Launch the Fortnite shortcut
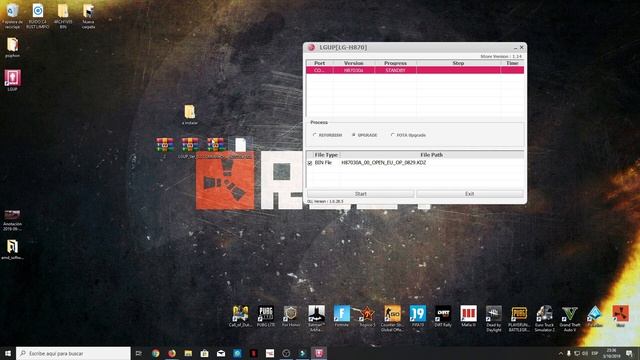This screenshot has height=360, width=640. click(342, 316)
